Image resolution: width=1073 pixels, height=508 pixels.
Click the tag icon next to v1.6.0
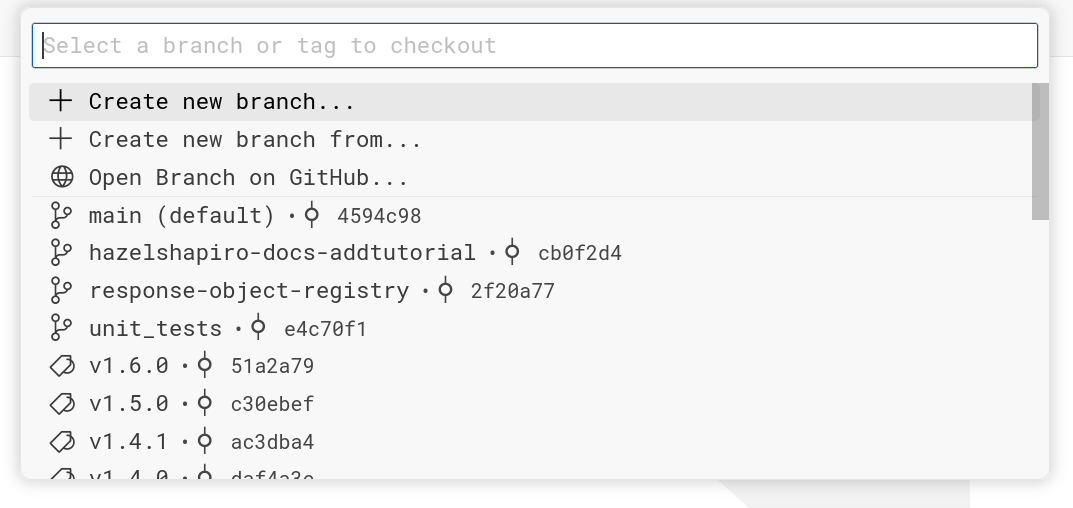(x=62, y=366)
